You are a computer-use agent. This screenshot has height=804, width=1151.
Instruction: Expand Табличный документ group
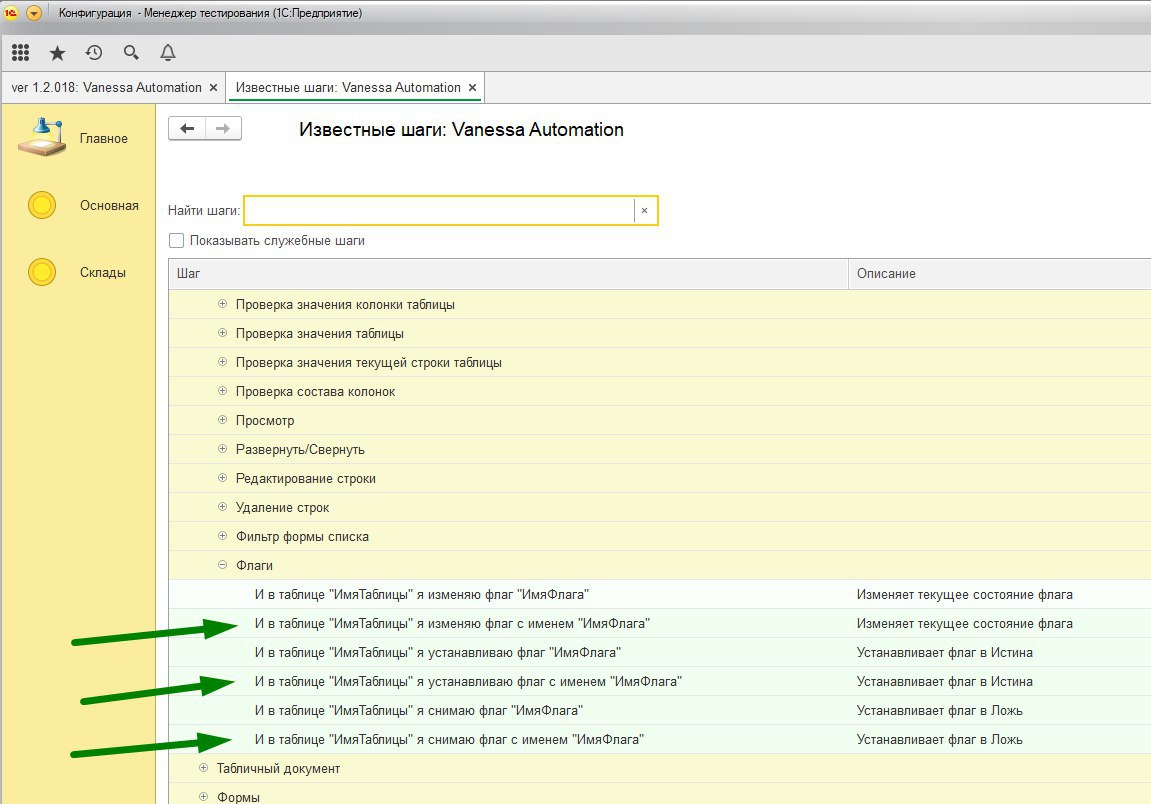[x=203, y=767]
